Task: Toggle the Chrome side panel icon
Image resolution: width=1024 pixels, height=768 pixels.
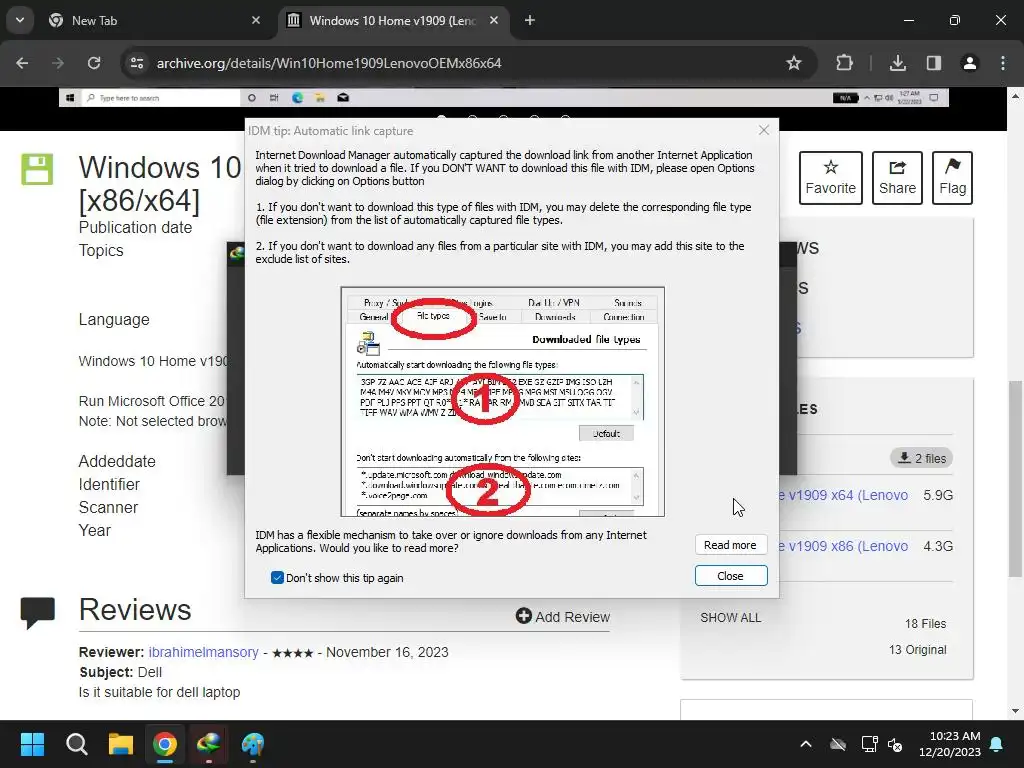Action: 934,63
